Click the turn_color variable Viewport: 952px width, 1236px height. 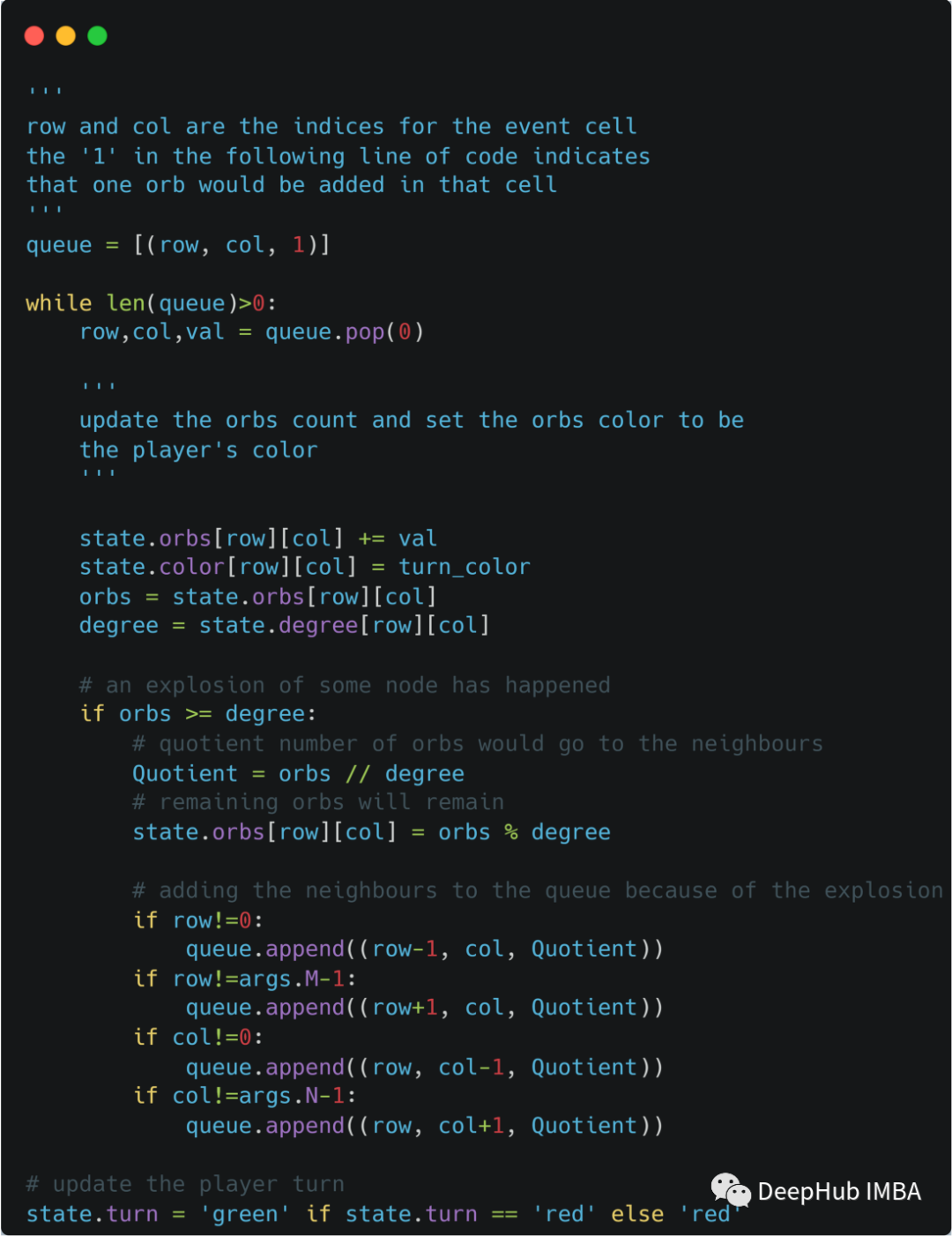point(465,567)
